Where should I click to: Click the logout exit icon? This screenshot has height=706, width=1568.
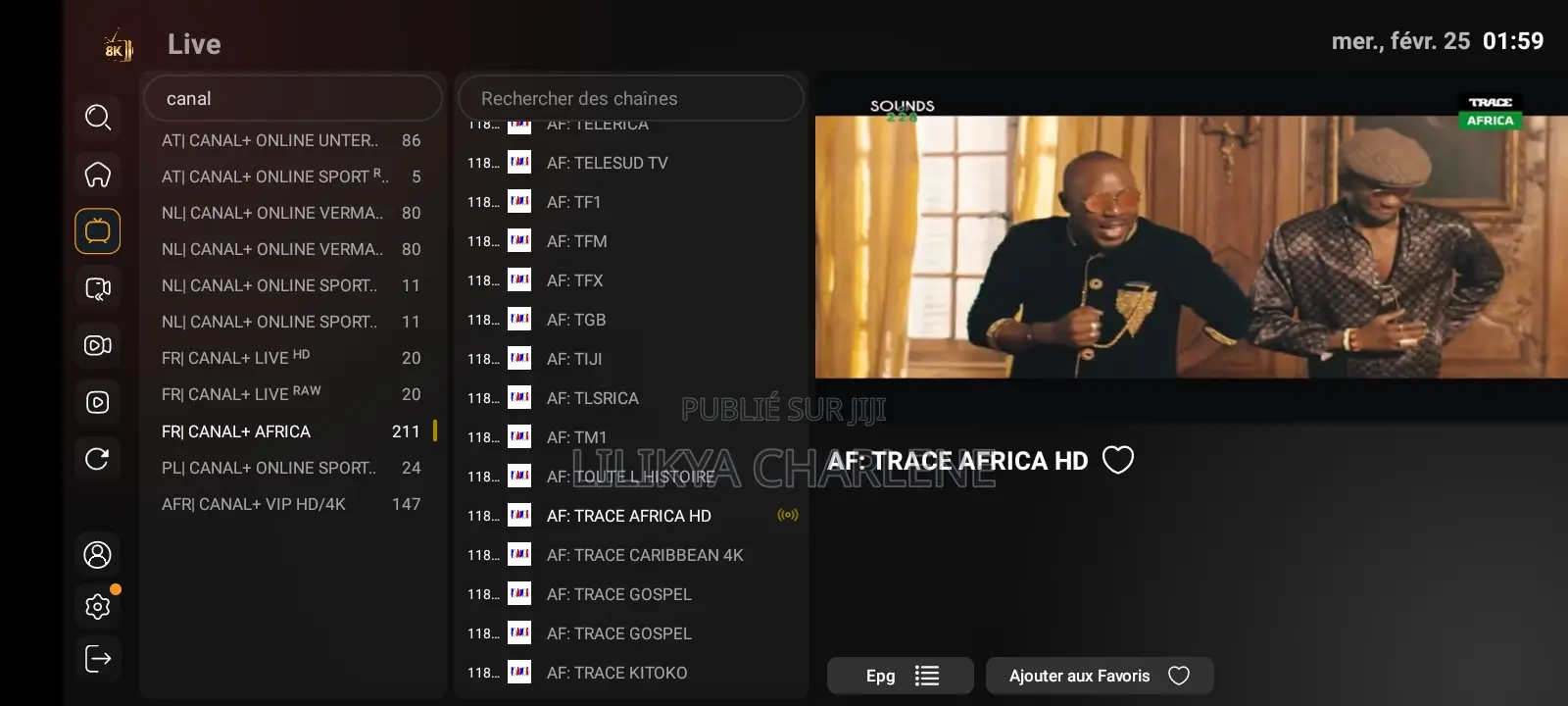coord(98,659)
